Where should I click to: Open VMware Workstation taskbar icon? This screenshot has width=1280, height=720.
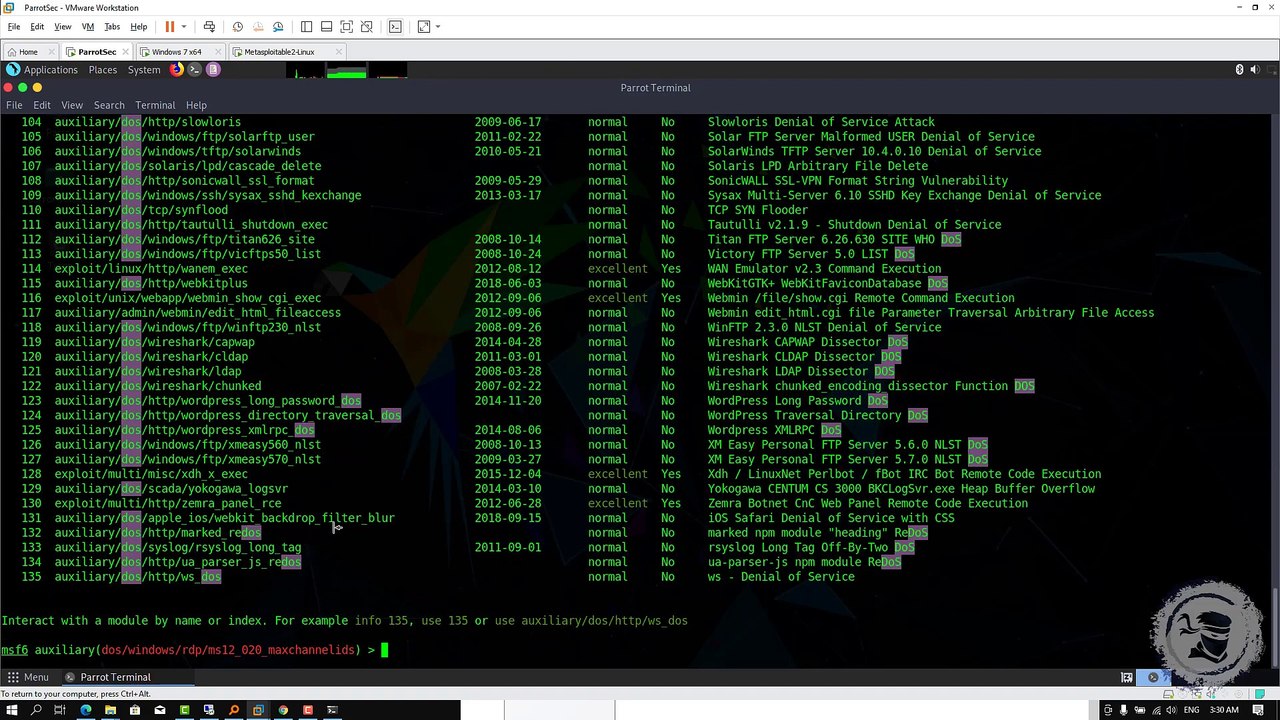pos(258,710)
